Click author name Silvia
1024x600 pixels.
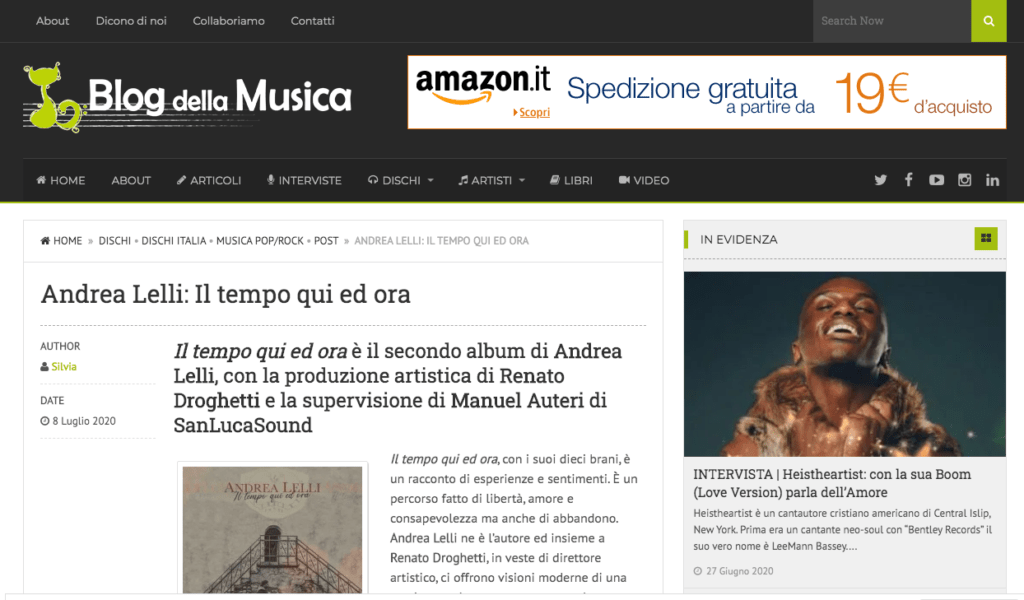[x=64, y=366]
